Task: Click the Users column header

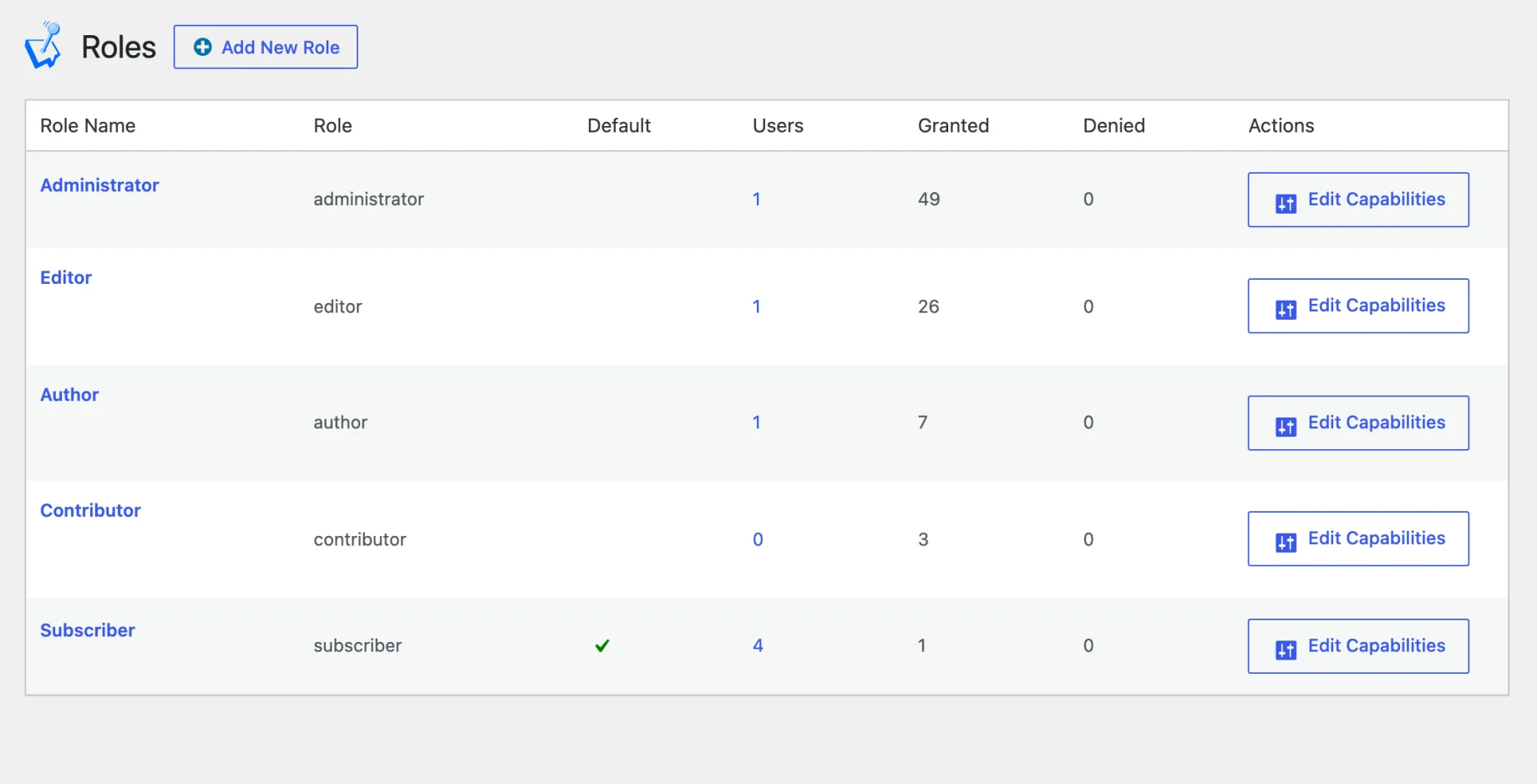Action: [x=778, y=126]
